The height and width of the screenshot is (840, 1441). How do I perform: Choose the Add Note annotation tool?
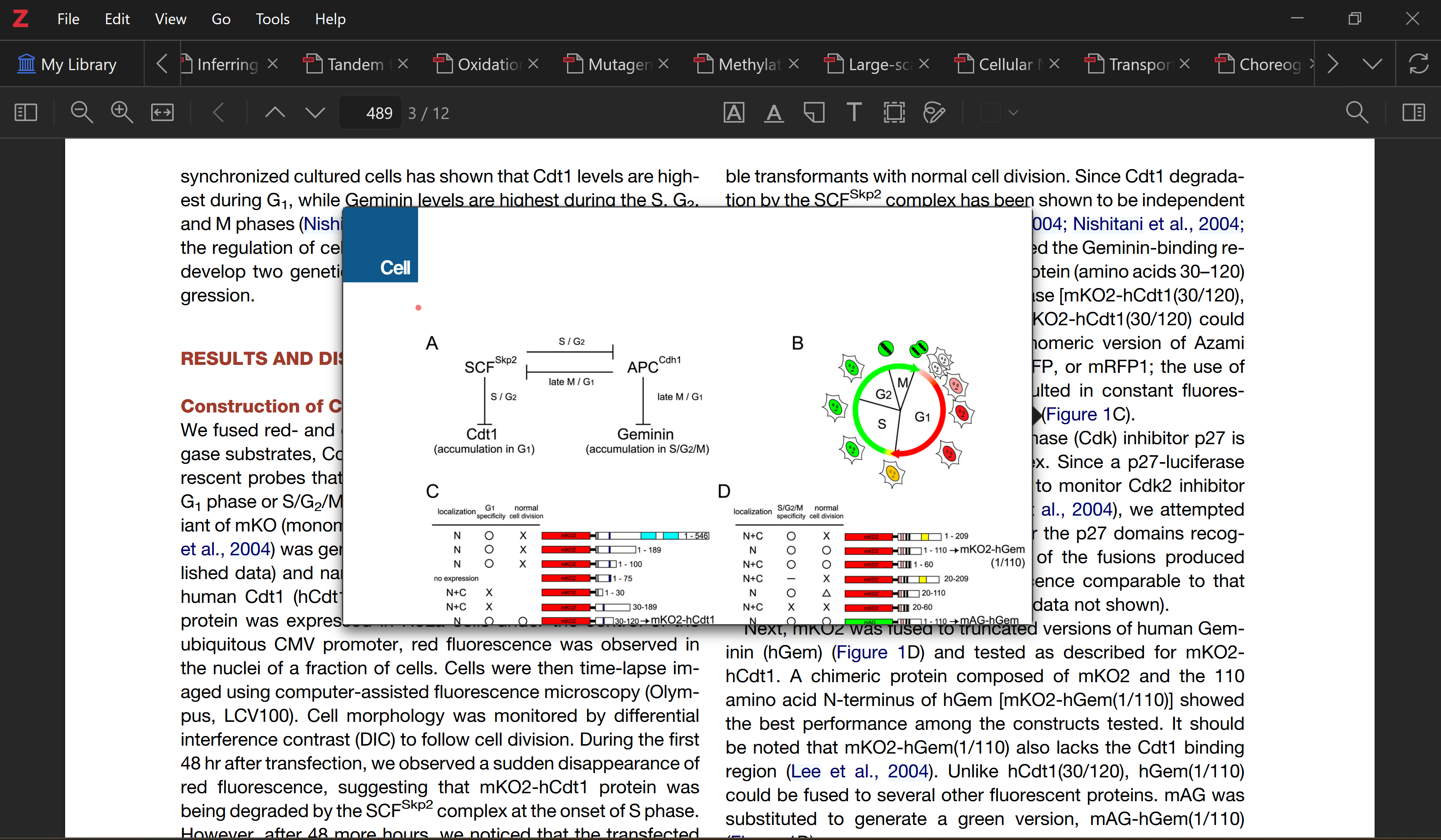[x=814, y=113]
